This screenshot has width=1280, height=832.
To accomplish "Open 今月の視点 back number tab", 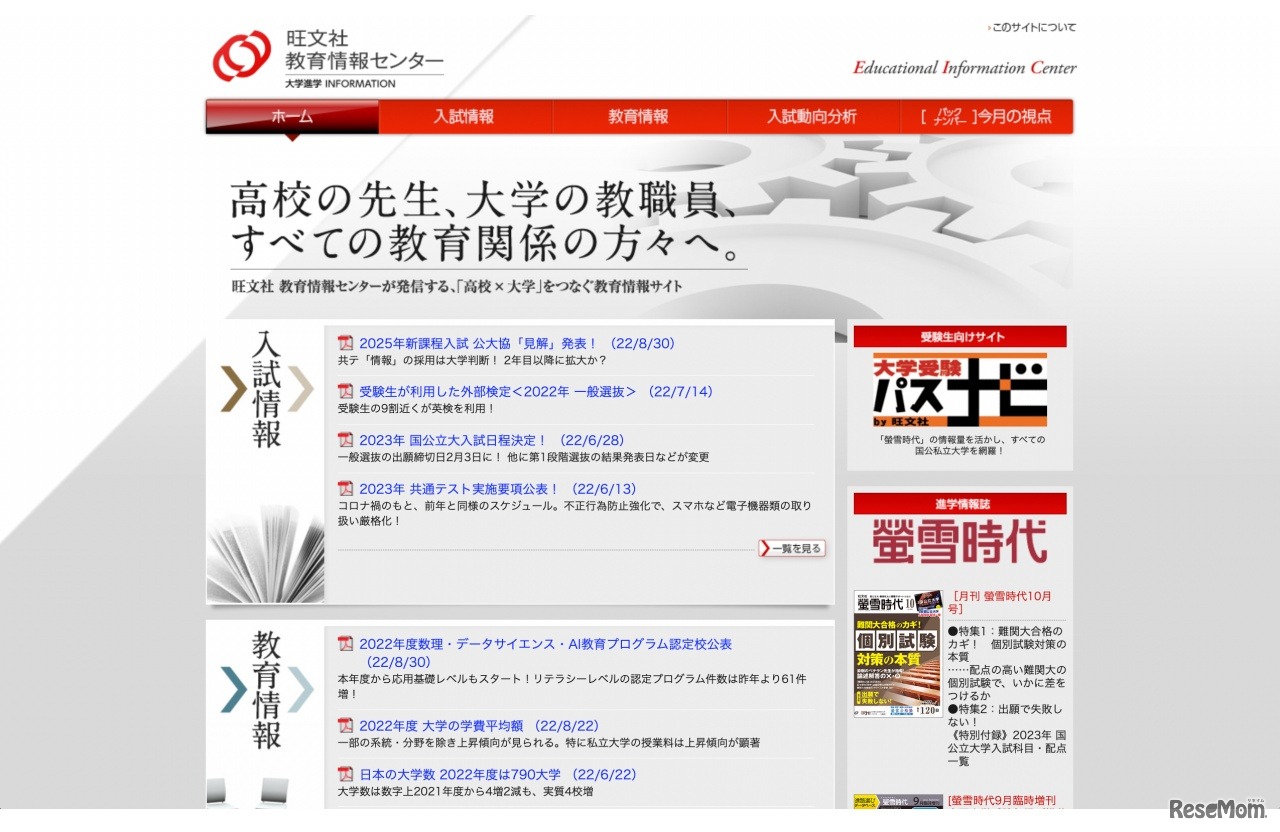I will (987, 117).
